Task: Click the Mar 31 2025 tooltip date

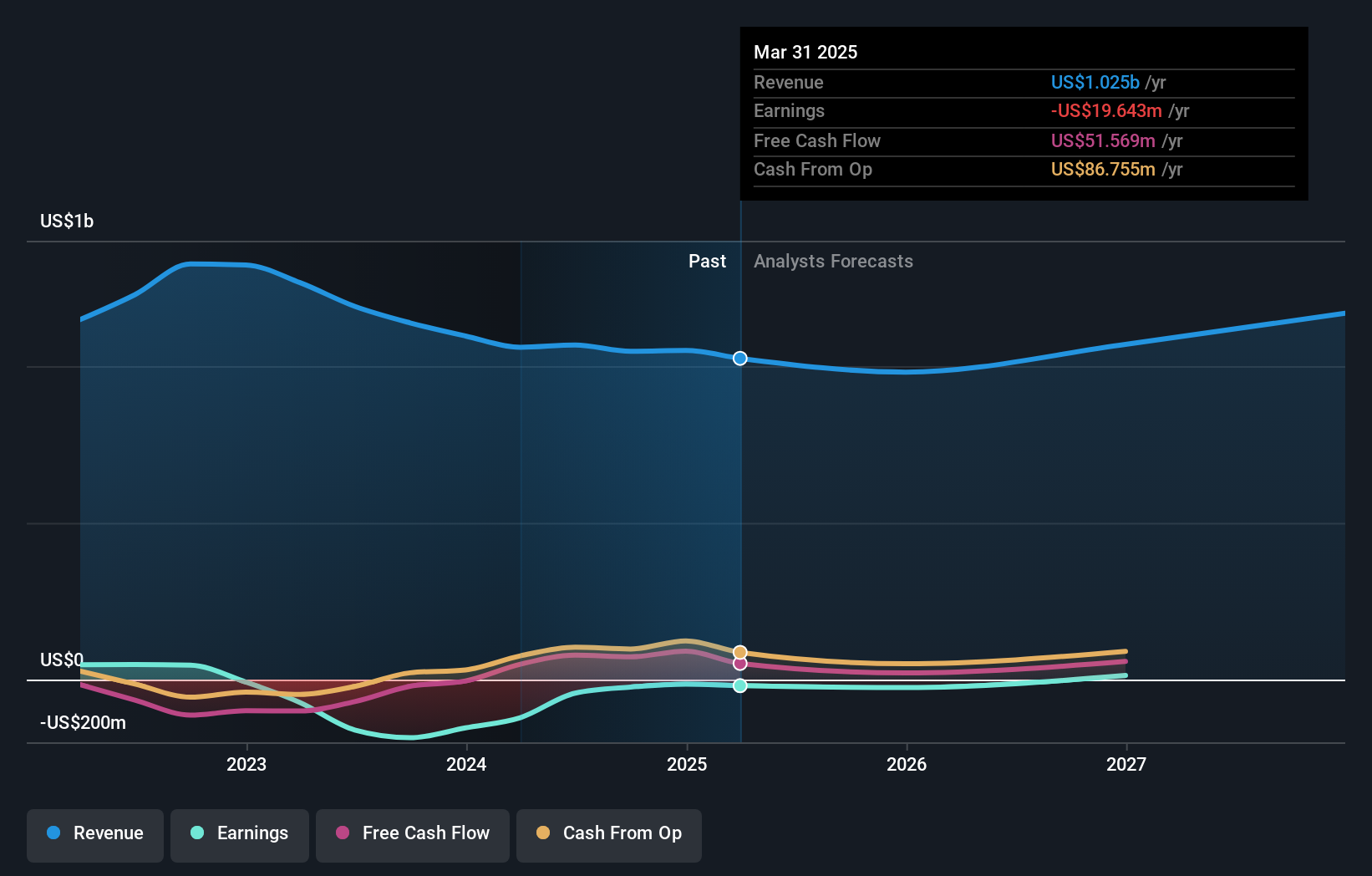Action: pos(805,52)
